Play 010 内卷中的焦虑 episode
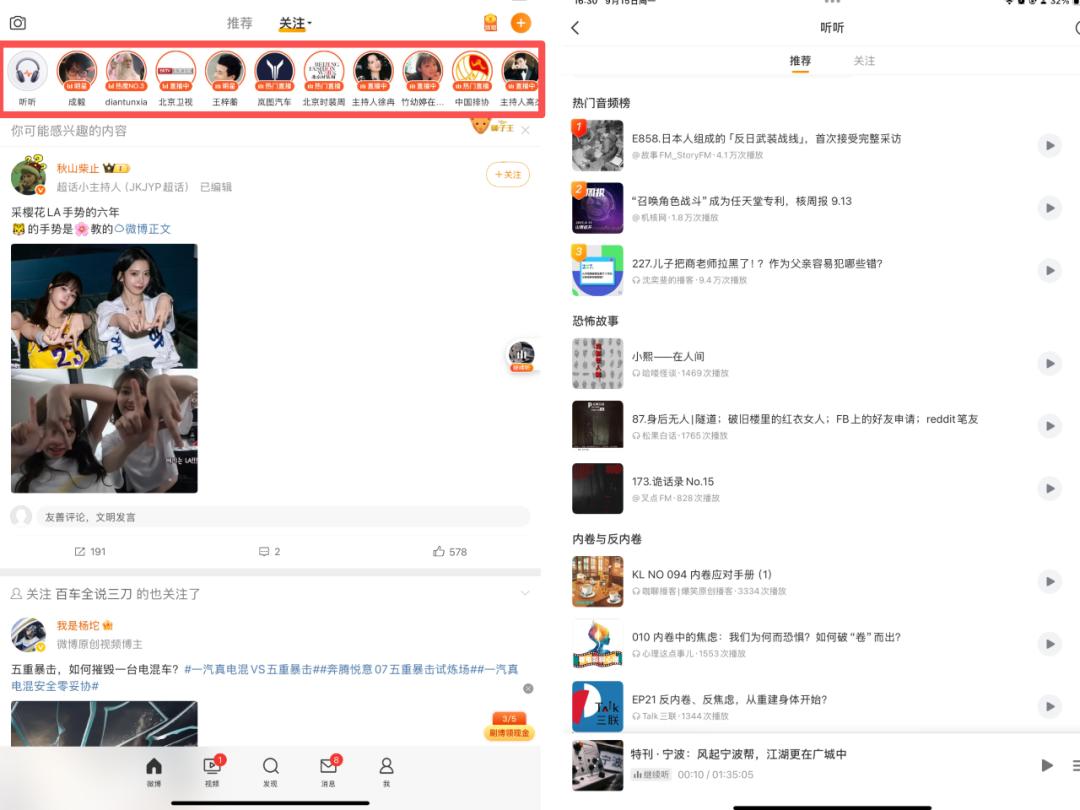 pos(1050,644)
